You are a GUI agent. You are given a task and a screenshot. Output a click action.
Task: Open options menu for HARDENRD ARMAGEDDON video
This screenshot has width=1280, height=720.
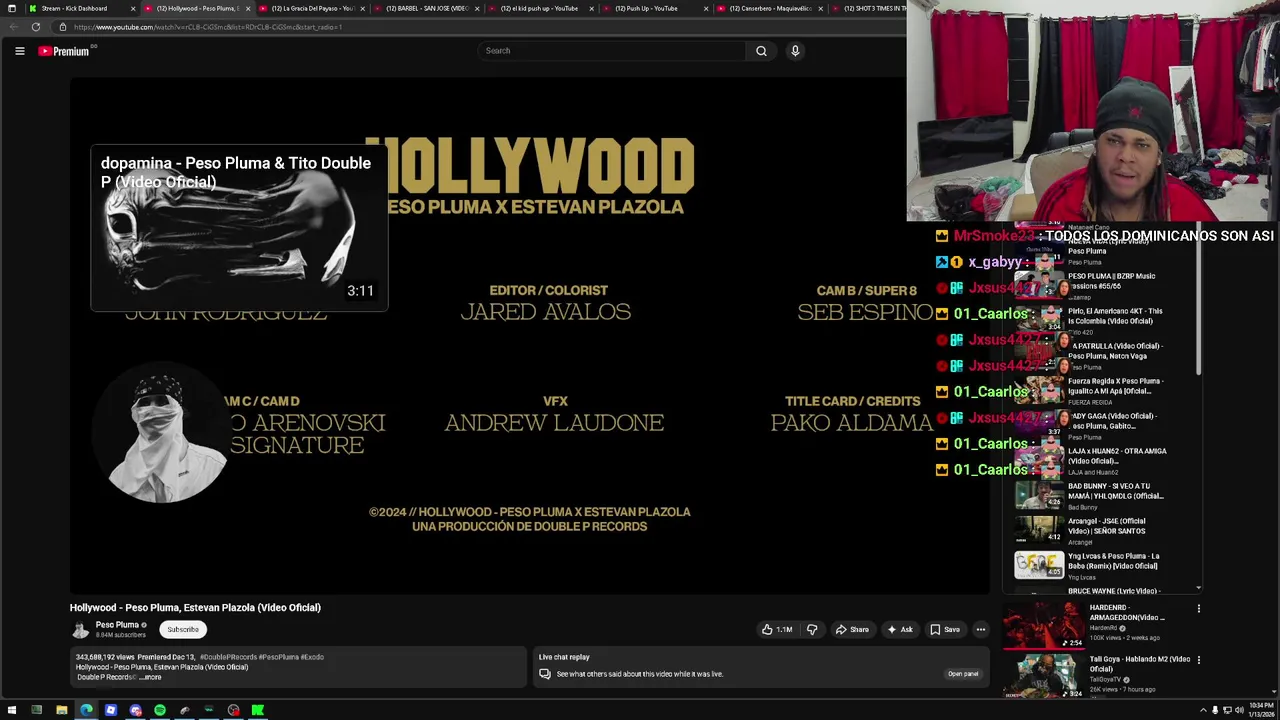coord(1198,608)
